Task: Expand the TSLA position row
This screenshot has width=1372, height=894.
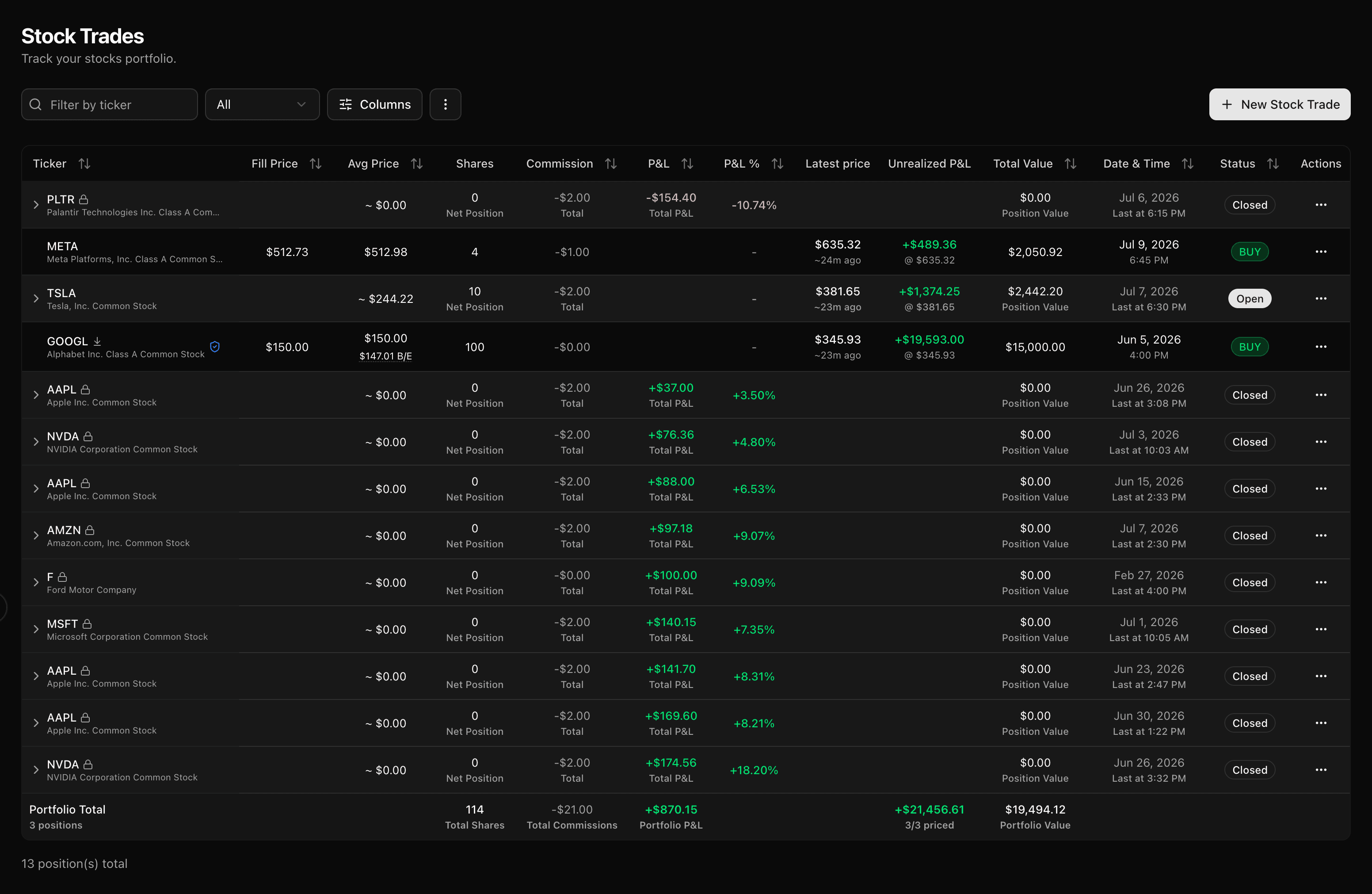Action: (36, 299)
